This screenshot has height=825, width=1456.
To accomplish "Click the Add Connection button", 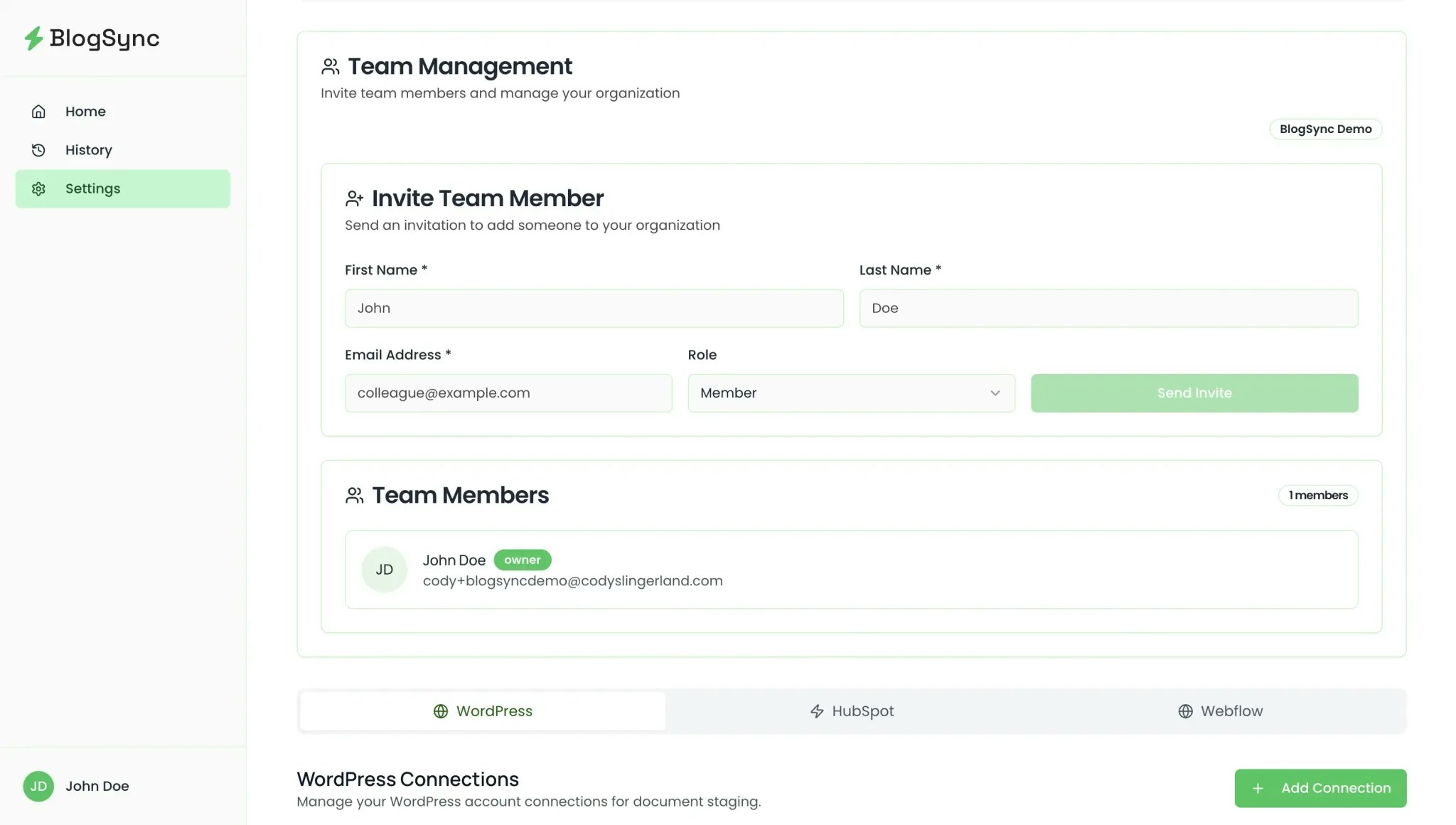I will (1320, 788).
